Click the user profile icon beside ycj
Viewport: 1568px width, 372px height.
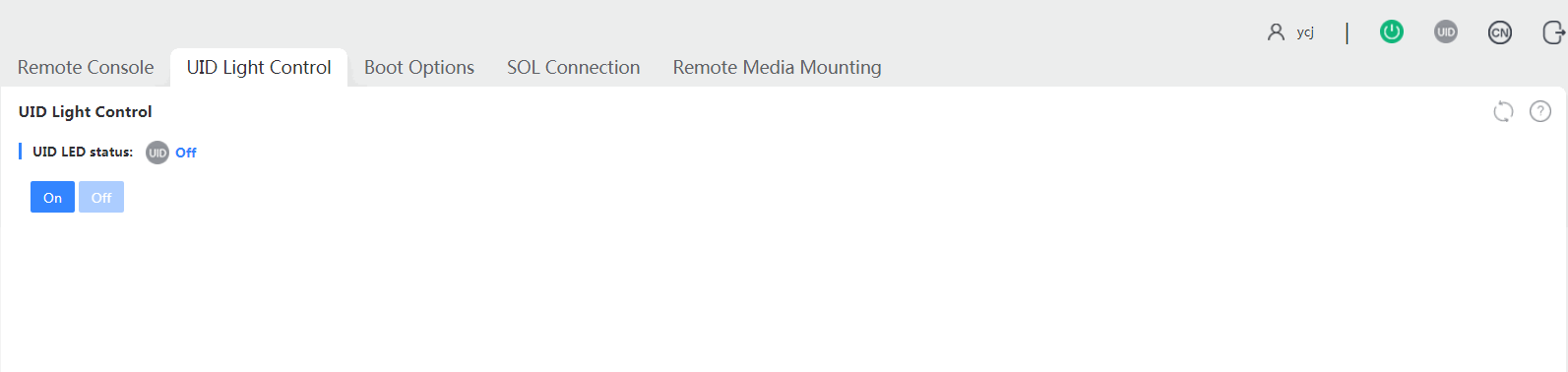pos(1276,32)
